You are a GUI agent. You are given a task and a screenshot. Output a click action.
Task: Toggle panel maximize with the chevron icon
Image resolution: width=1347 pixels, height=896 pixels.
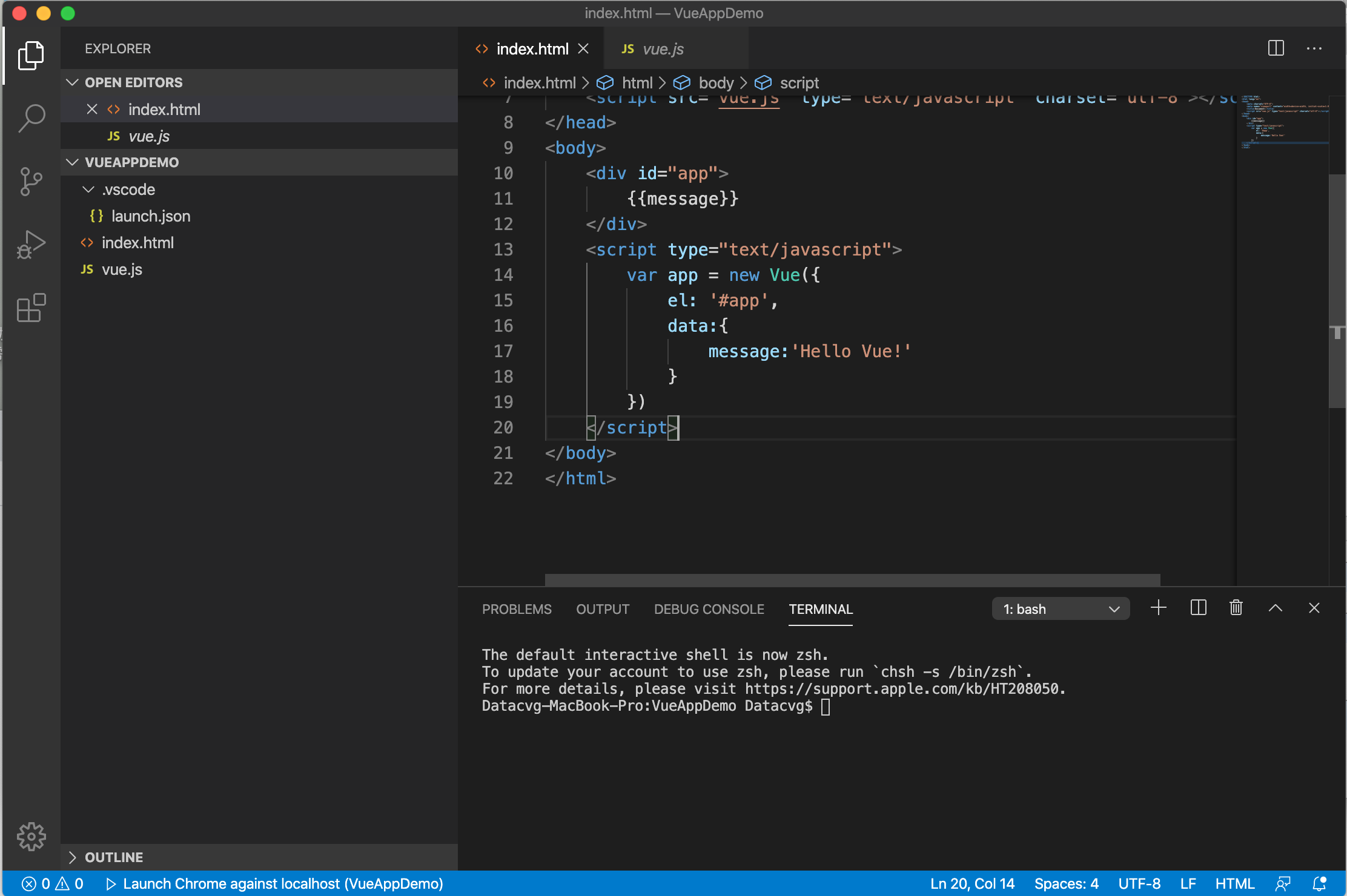(x=1275, y=608)
